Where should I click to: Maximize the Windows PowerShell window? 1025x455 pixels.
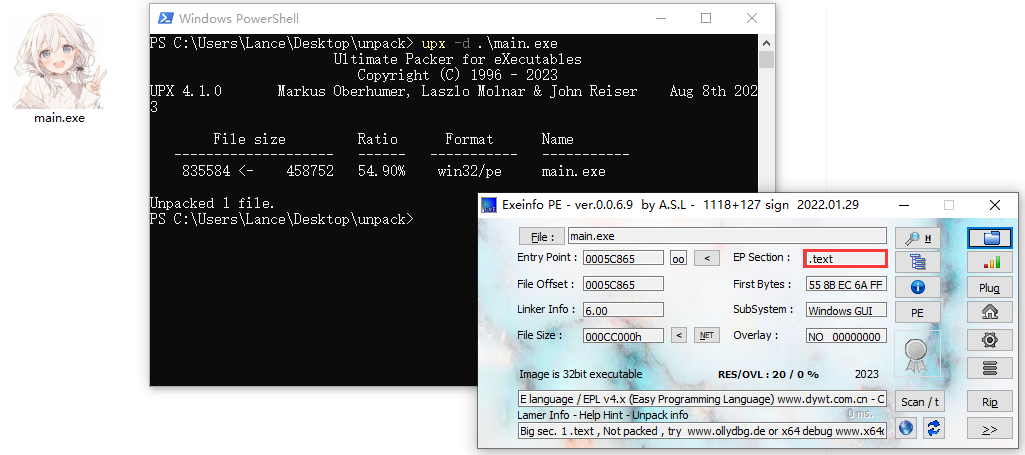[x=706, y=18]
